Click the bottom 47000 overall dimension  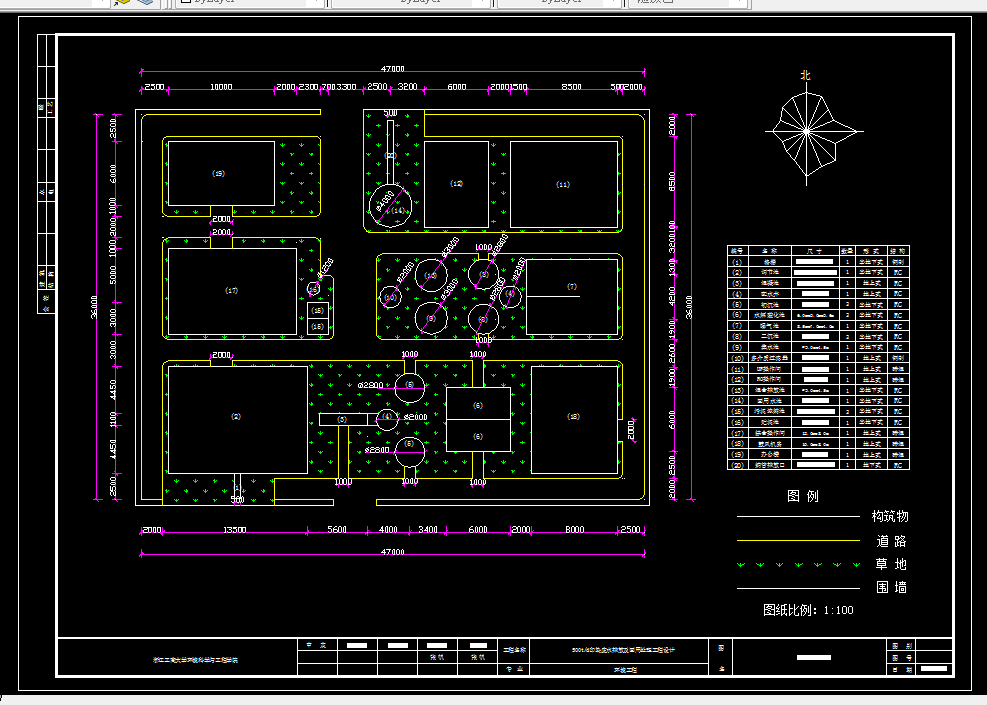click(x=392, y=552)
